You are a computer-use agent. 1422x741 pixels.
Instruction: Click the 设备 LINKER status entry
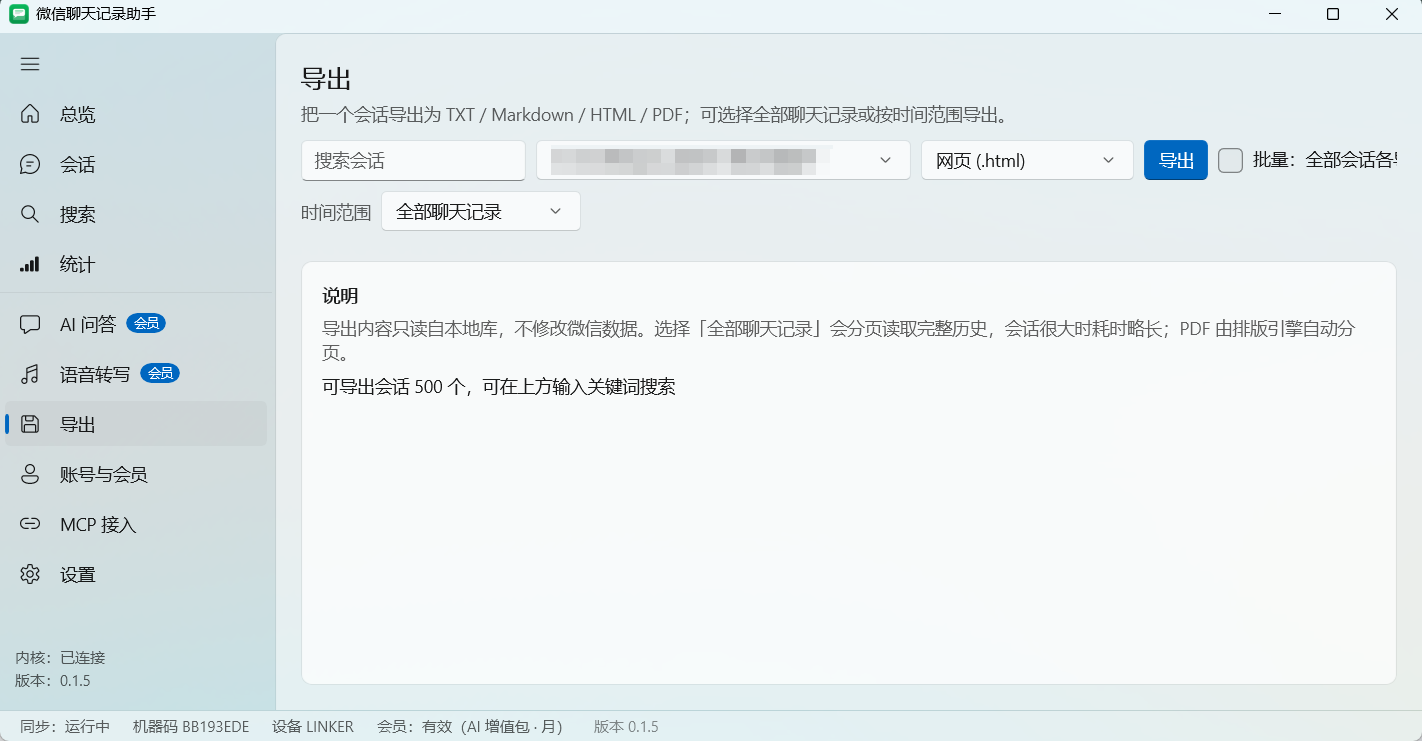[x=313, y=727]
